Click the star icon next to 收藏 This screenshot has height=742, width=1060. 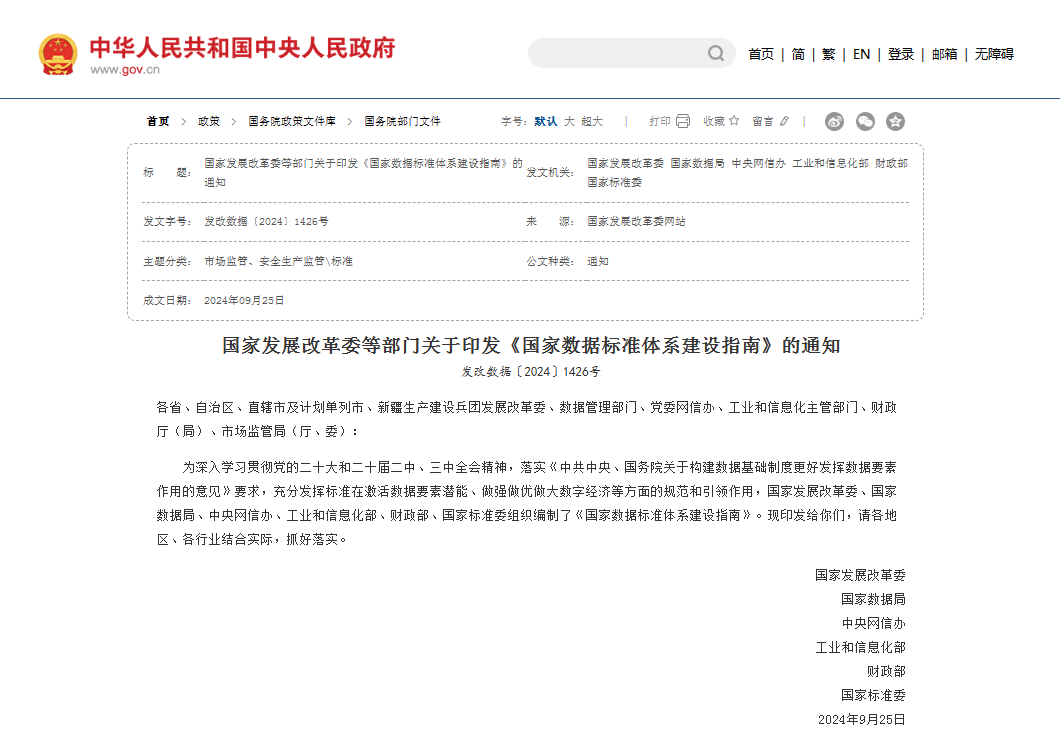point(734,121)
